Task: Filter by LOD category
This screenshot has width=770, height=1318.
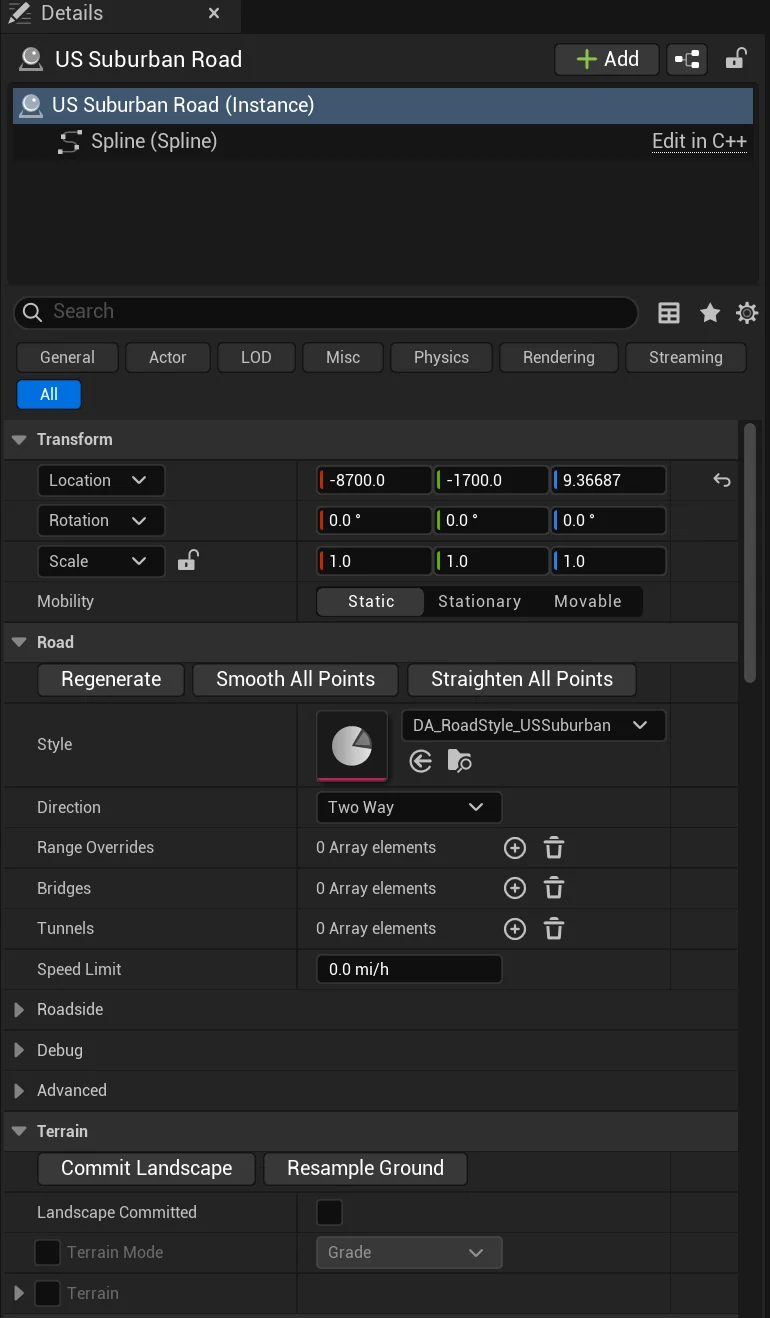Action: click(256, 357)
